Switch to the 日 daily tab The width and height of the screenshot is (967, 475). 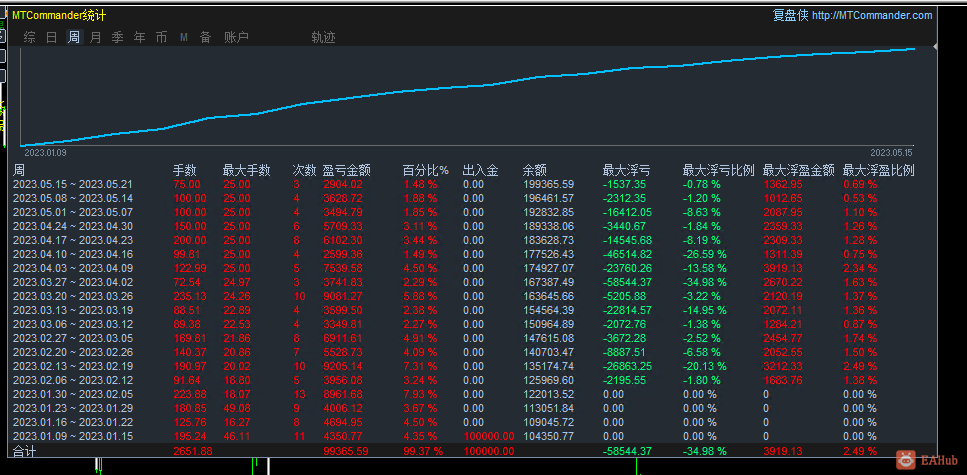coord(52,38)
